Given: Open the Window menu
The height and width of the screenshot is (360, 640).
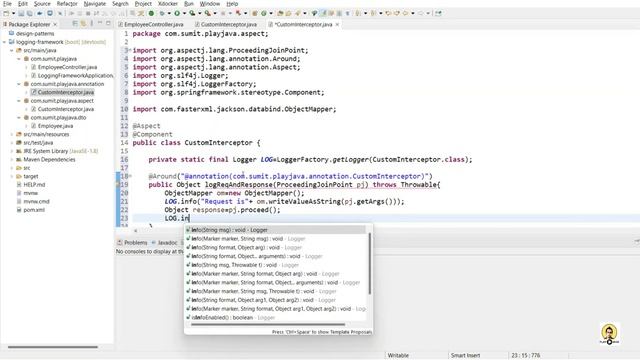Looking at the screenshot, I should [x=210, y=4].
